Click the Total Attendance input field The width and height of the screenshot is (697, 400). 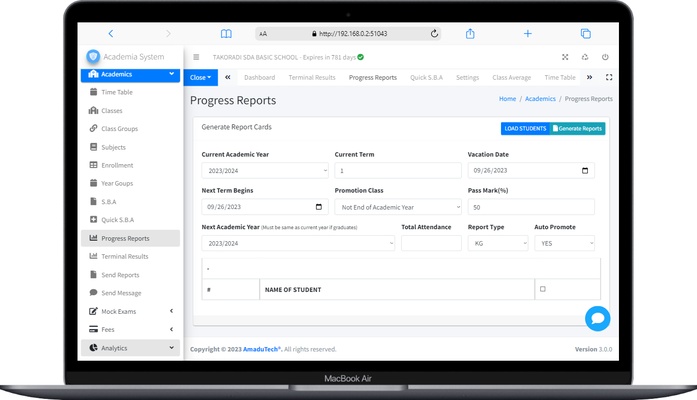click(430, 243)
